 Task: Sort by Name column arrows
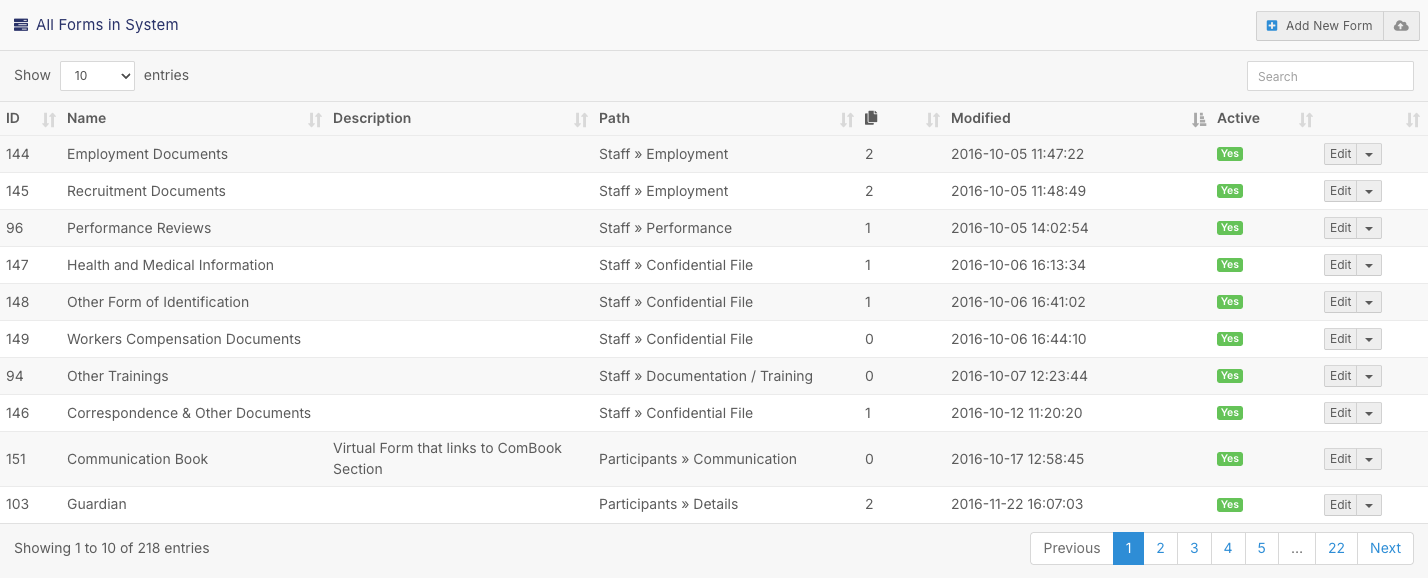[x=315, y=120]
